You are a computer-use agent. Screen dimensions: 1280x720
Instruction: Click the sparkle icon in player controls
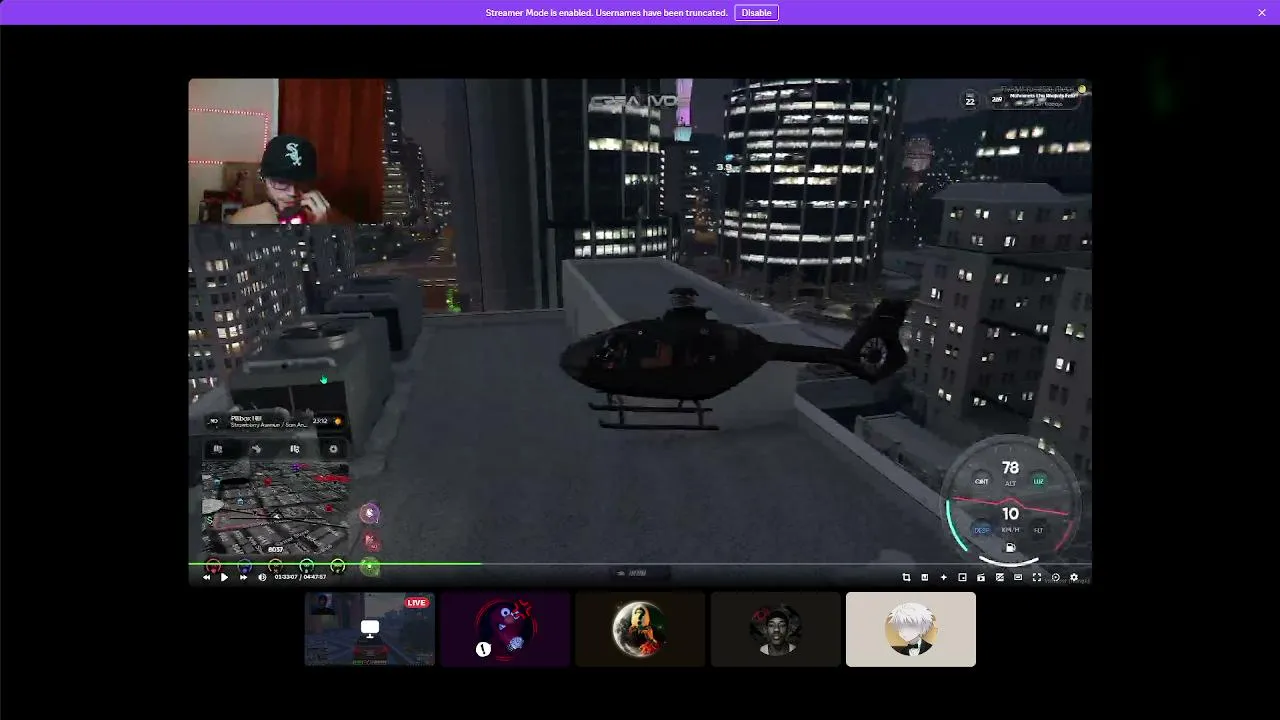[944, 577]
